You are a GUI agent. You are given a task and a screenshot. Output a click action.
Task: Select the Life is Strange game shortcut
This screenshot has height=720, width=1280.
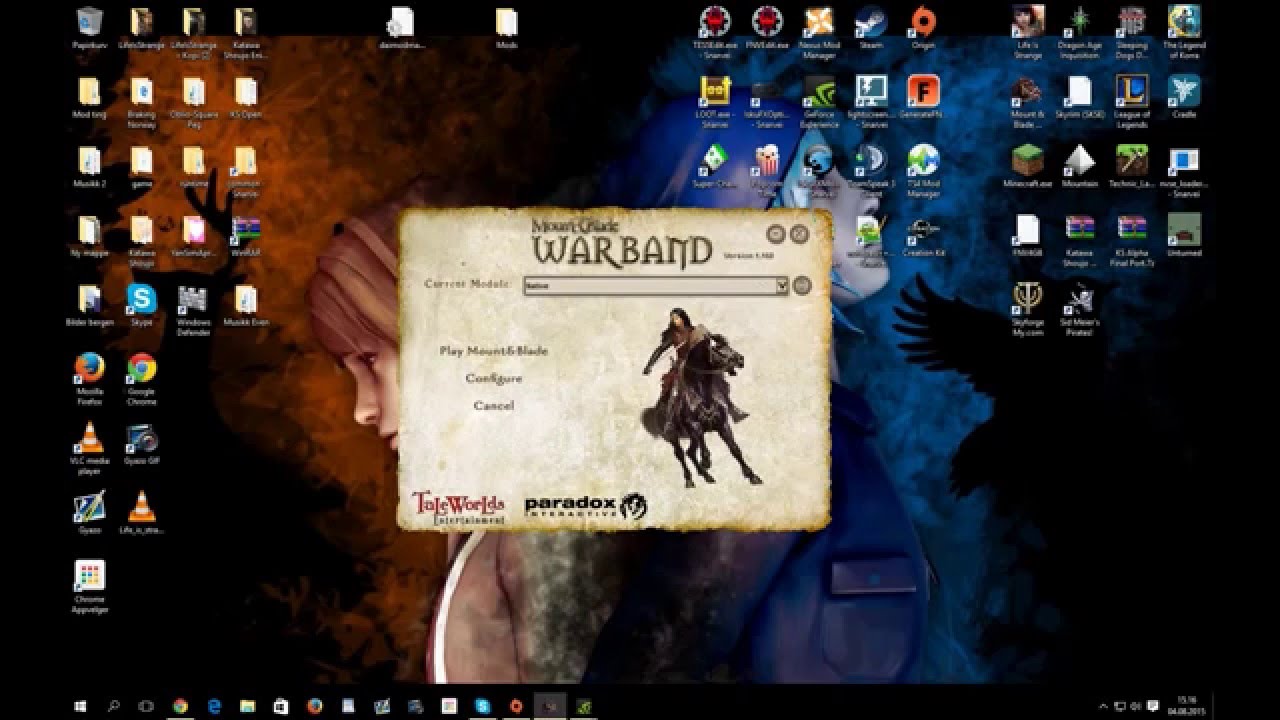pyautogui.click(x=1028, y=32)
